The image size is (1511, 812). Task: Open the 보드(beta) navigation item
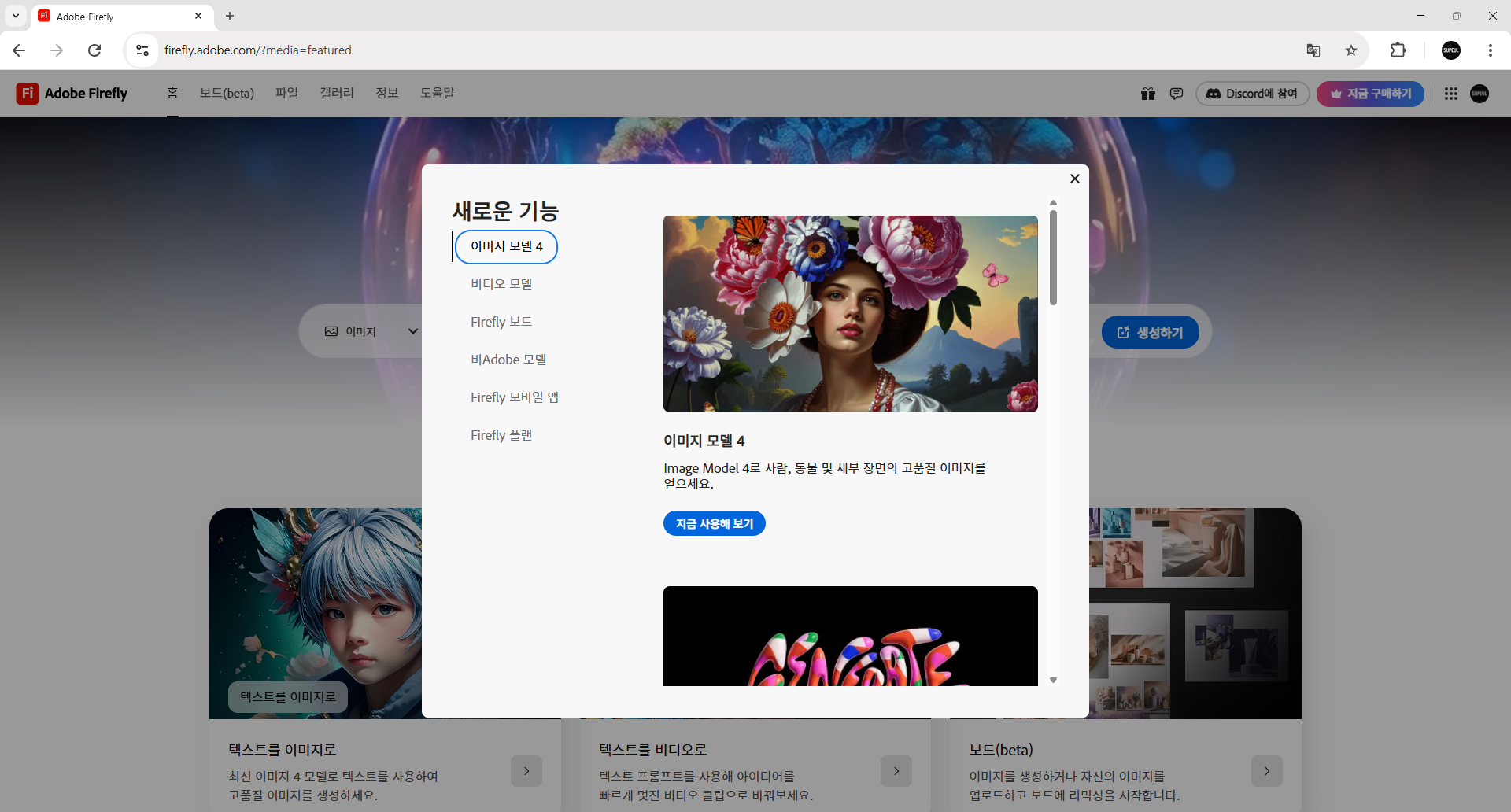pos(227,93)
